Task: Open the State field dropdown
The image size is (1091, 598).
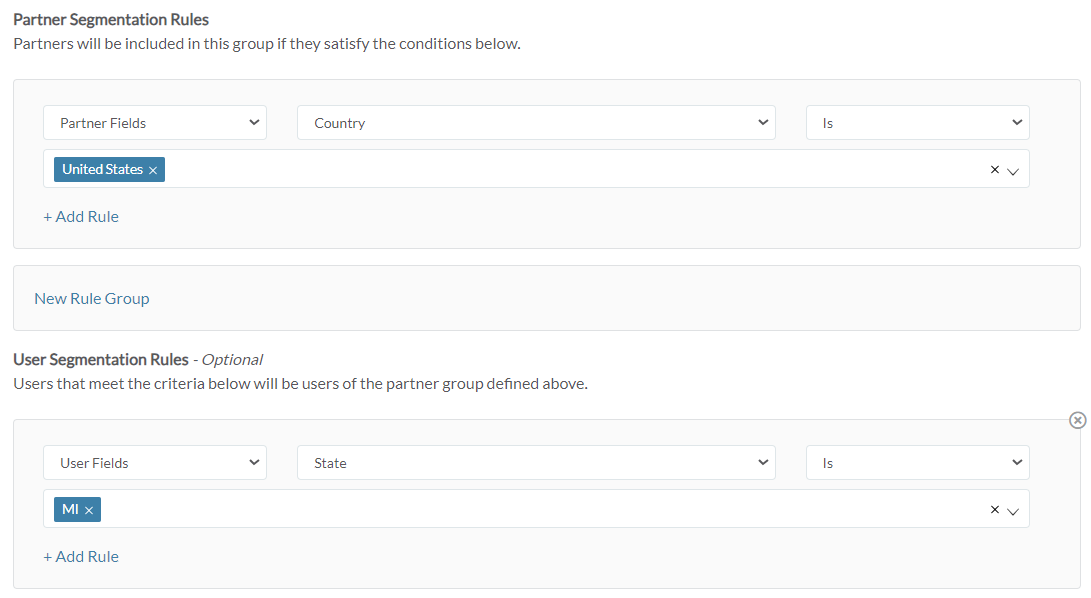Action: click(537, 462)
